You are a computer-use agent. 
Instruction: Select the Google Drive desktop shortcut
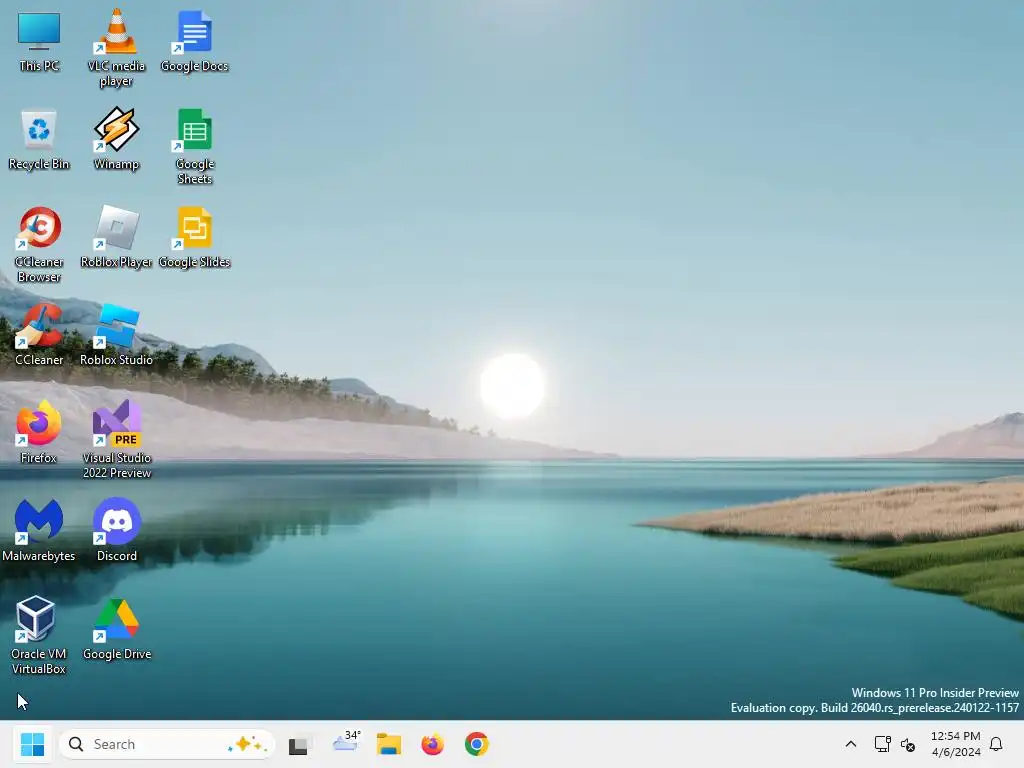pyautogui.click(x=116, y=629)
